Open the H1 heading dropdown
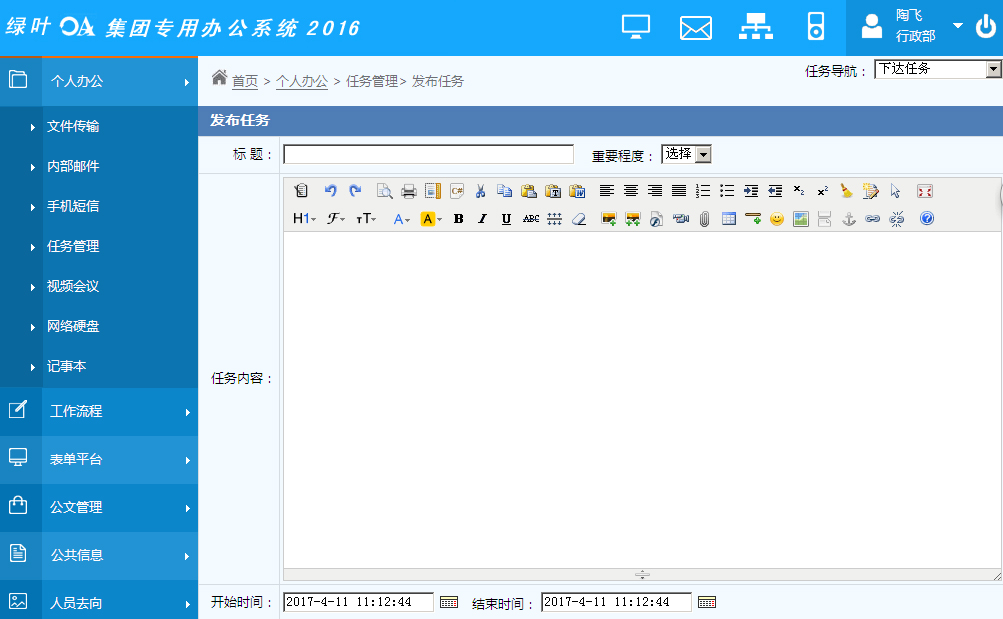Viewport: 1003px width, 619px height. [304, 219]
